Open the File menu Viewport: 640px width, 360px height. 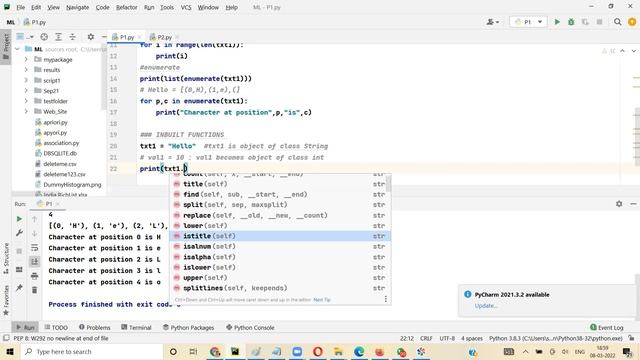coord(20,7)
